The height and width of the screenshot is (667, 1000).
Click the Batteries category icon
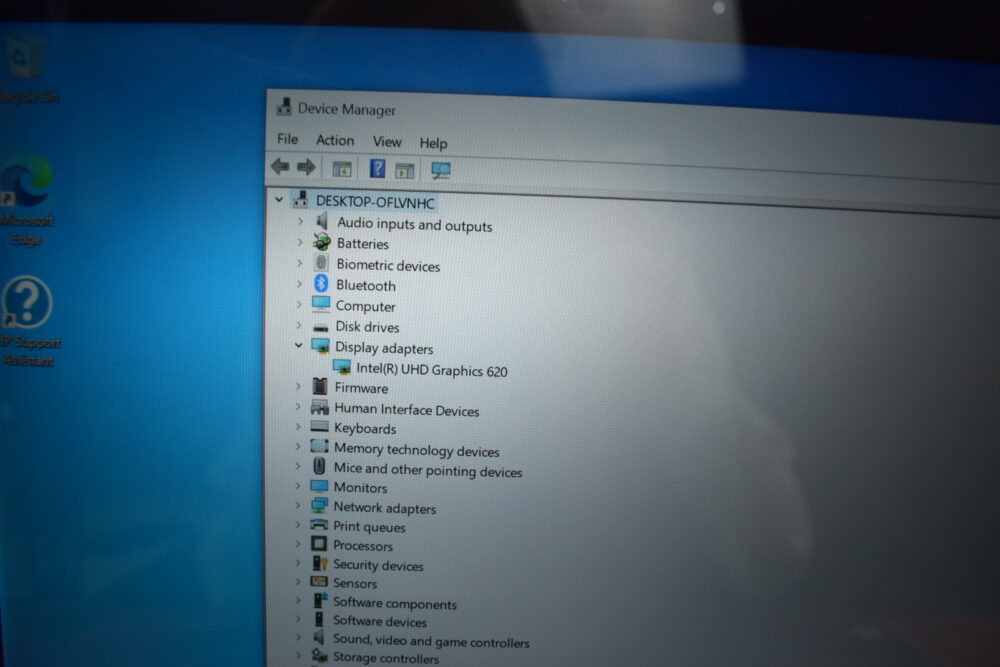point(321,242)
